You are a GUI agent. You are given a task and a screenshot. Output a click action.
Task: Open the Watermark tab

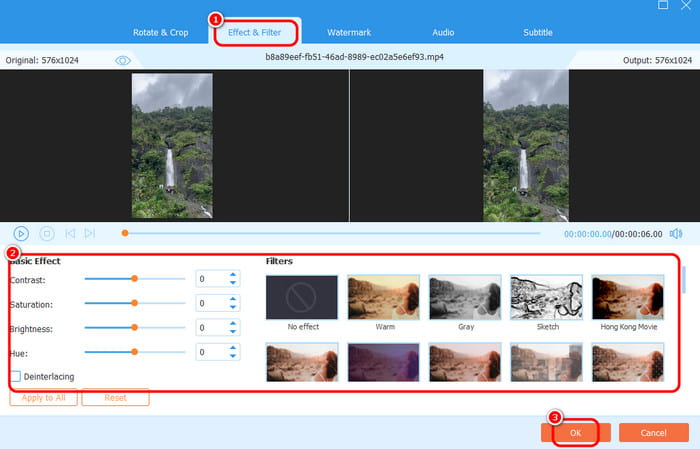(x=349, y=33)
